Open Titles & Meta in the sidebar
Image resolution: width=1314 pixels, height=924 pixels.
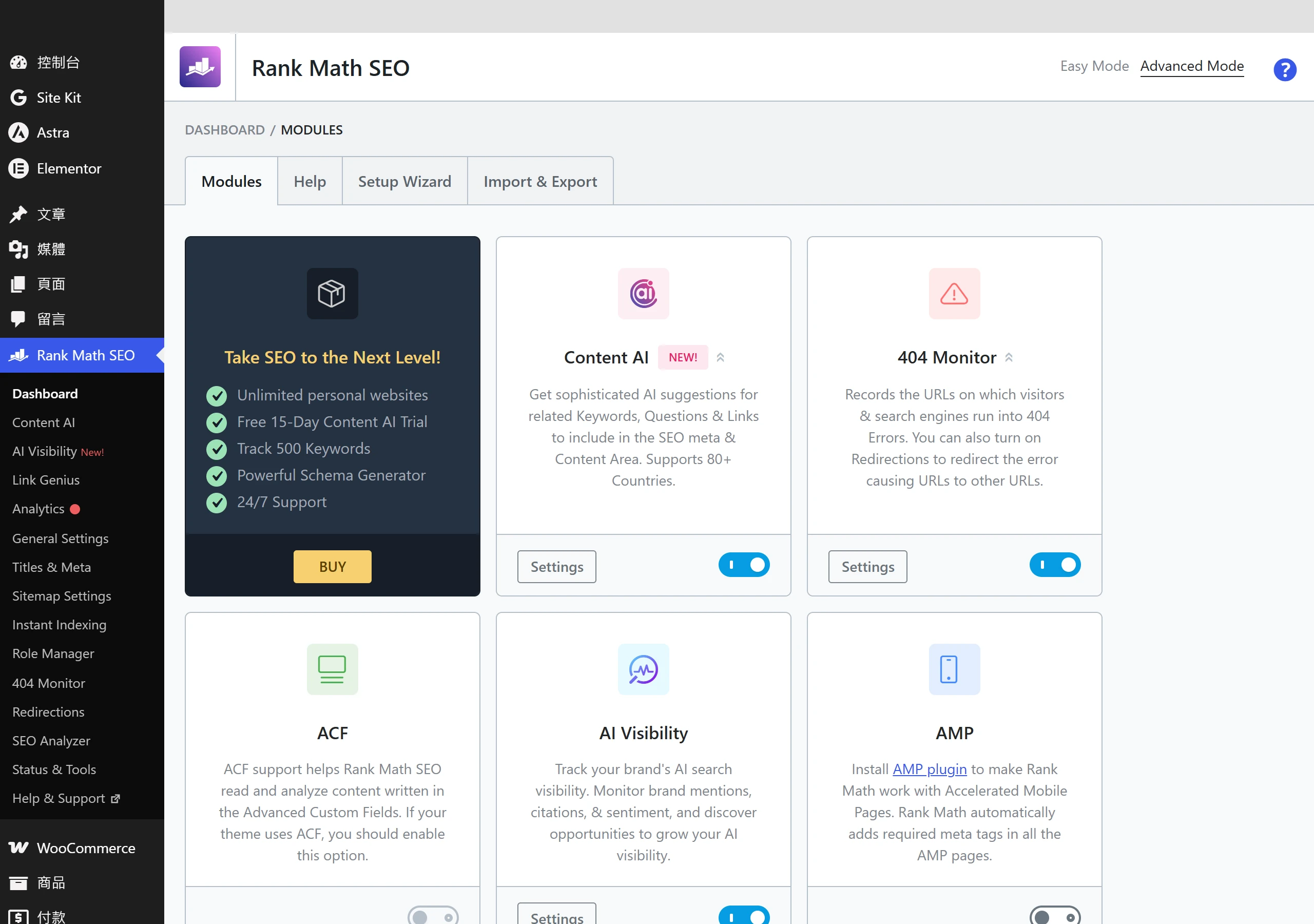[x=51, y=567]
